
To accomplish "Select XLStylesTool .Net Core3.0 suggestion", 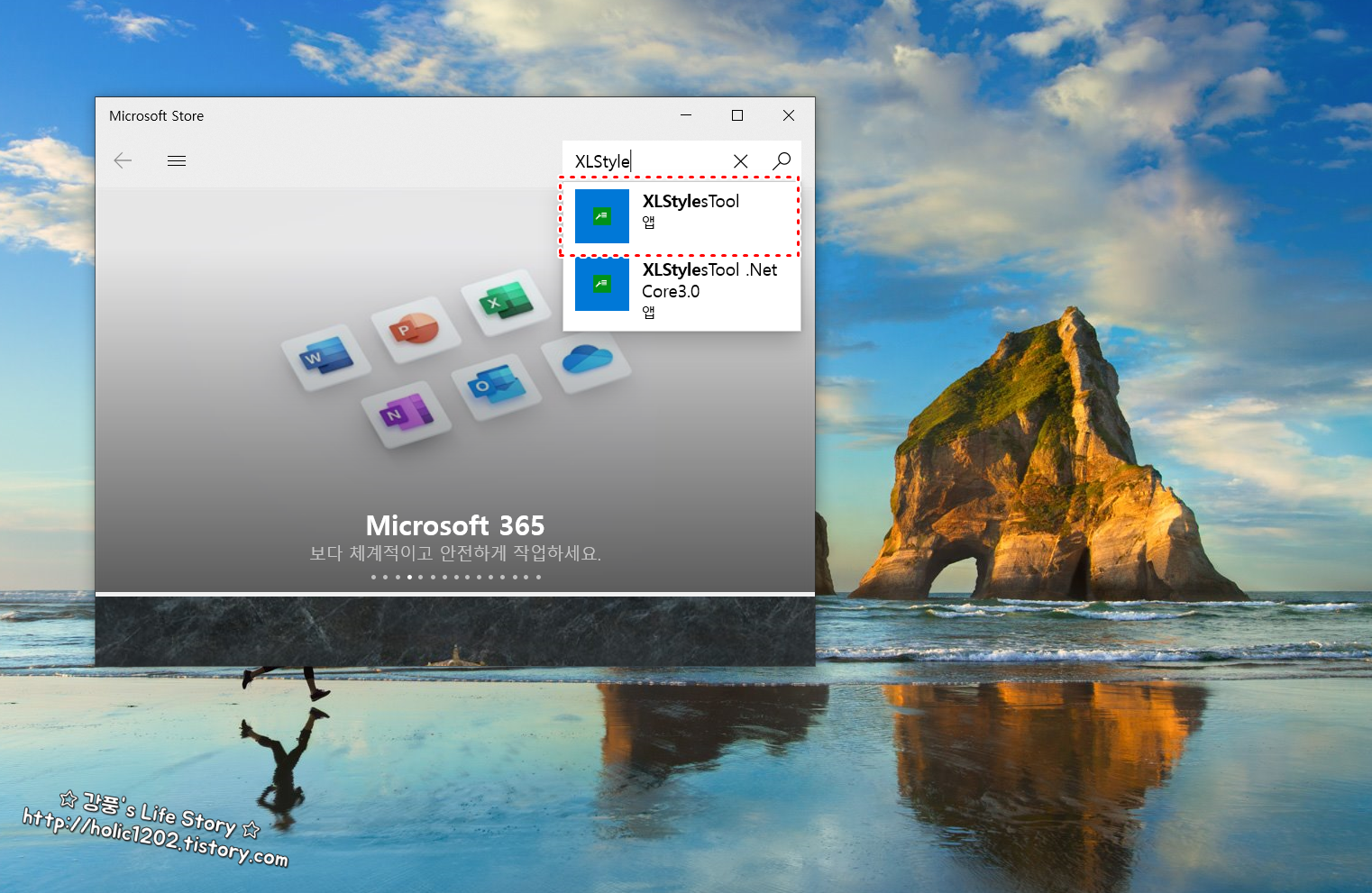I will [x=681, y=292].
